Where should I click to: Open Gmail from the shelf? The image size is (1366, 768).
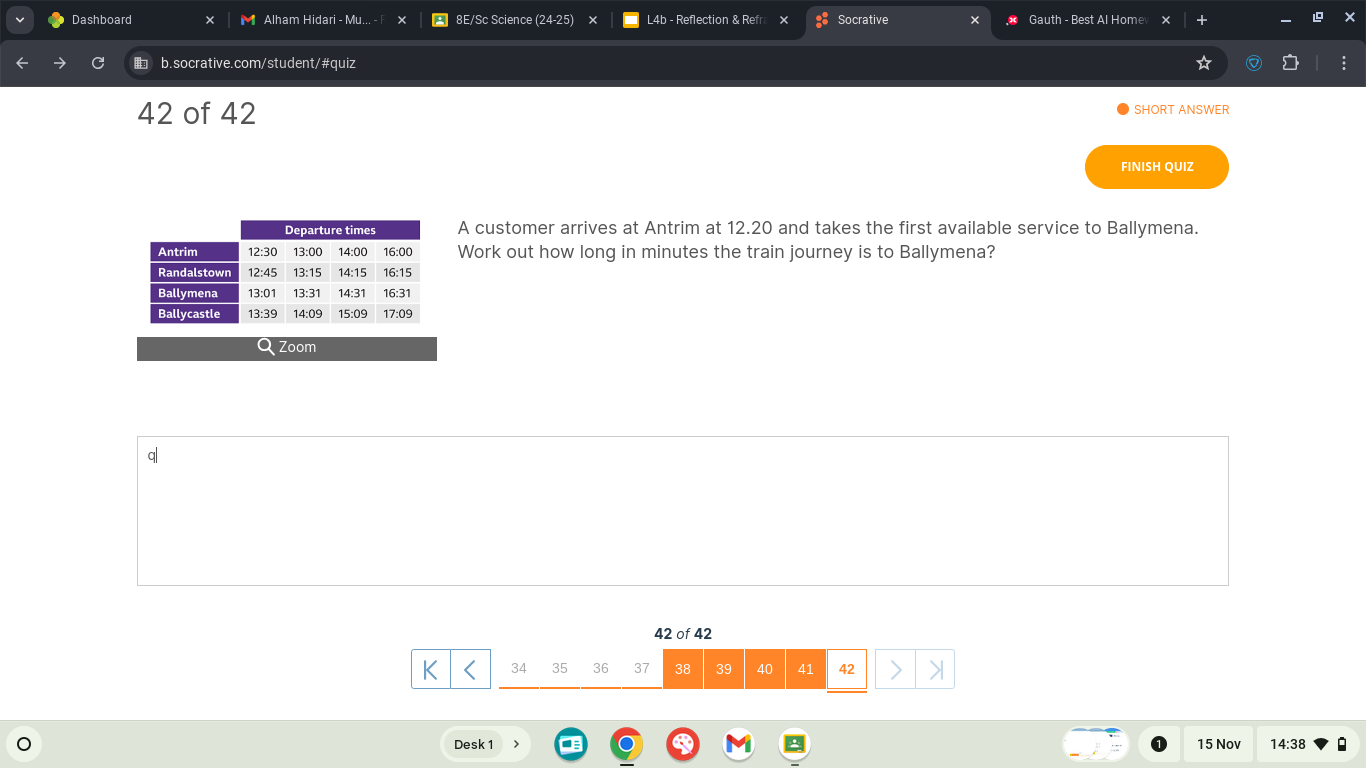738,744
